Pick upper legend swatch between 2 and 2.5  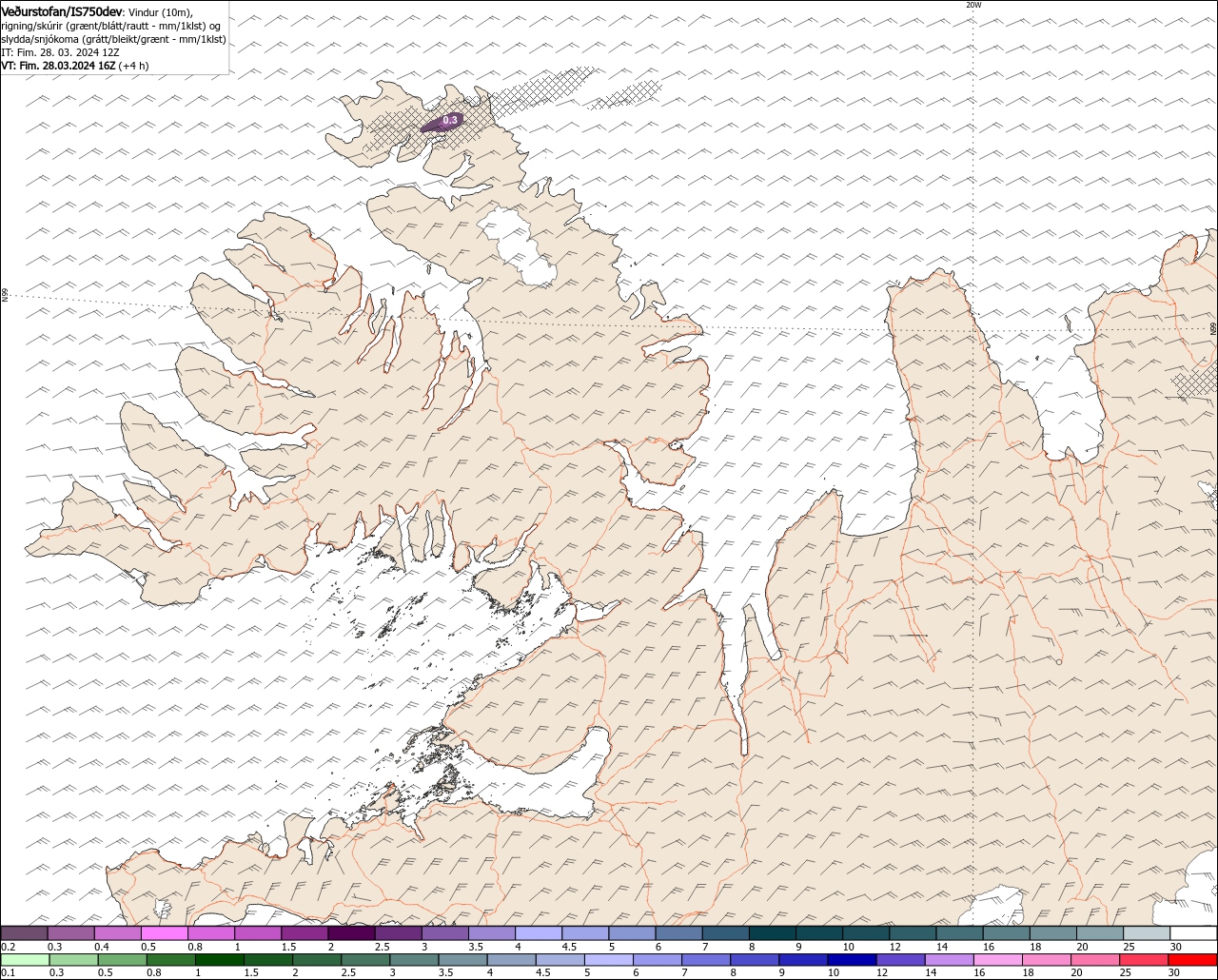pyautogui.click(x=351, y=933)
